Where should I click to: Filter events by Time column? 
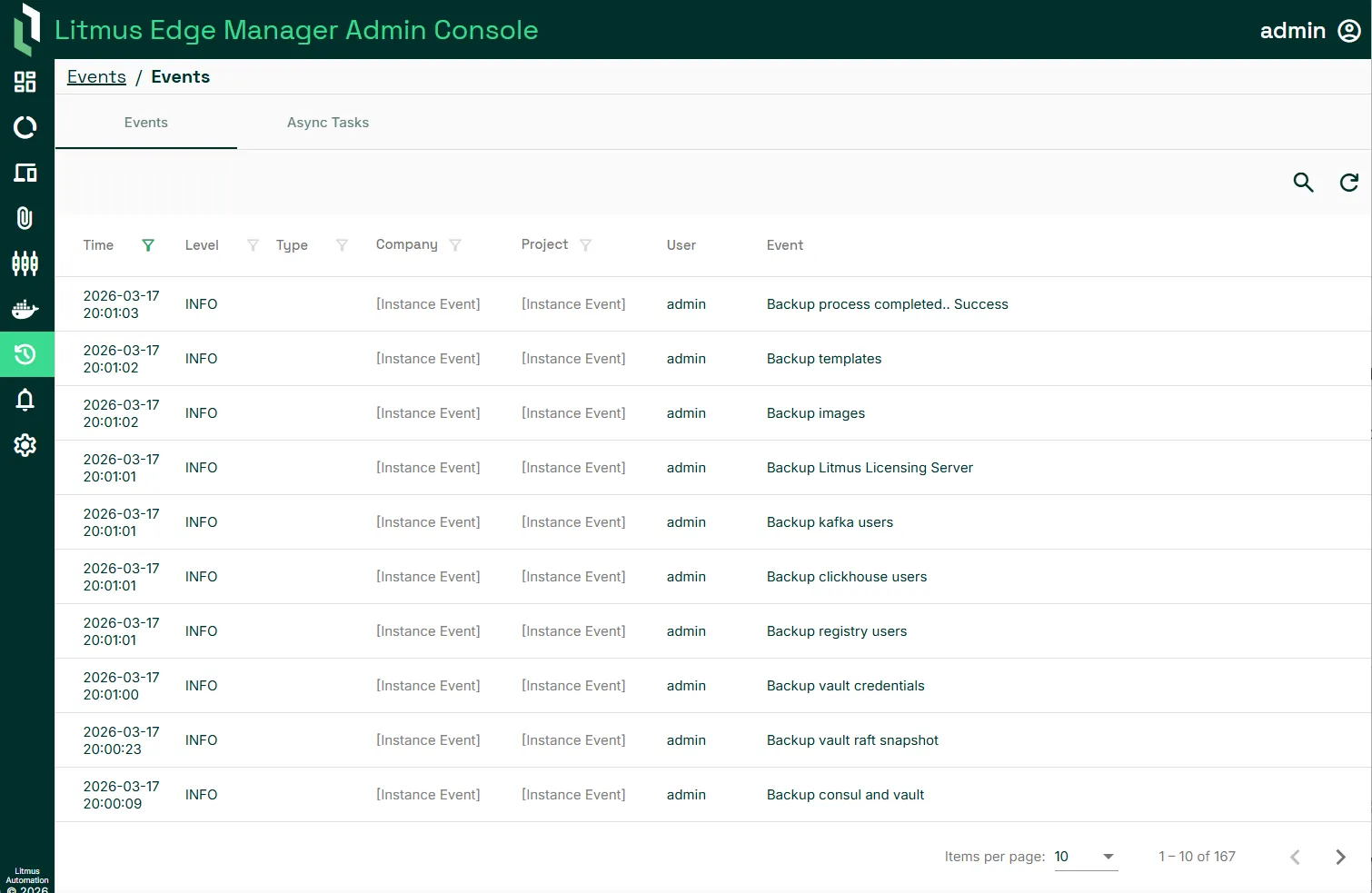[x=148, y=245]
